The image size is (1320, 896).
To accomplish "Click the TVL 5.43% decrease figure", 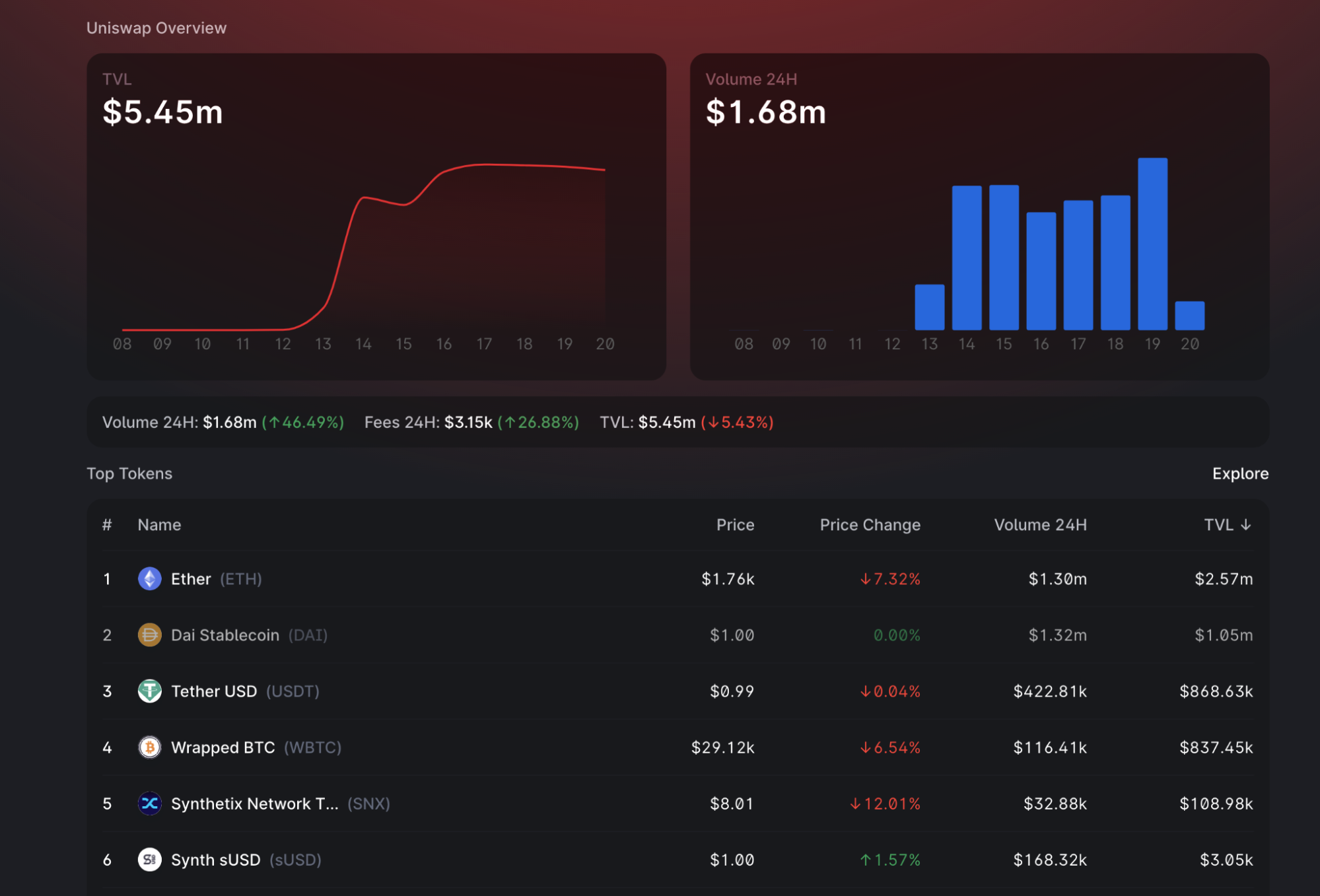I will pyautogui.click(x=737, y=423).
